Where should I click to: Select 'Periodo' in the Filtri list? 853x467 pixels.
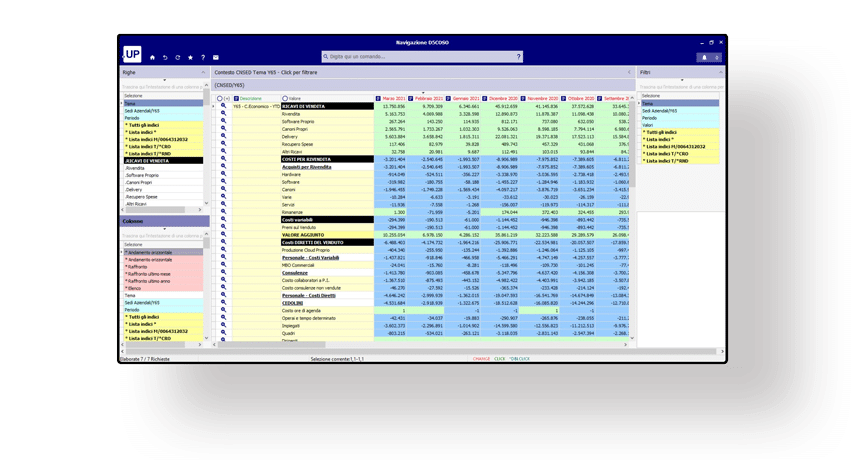pyautogui.click(x=650, y=118)
